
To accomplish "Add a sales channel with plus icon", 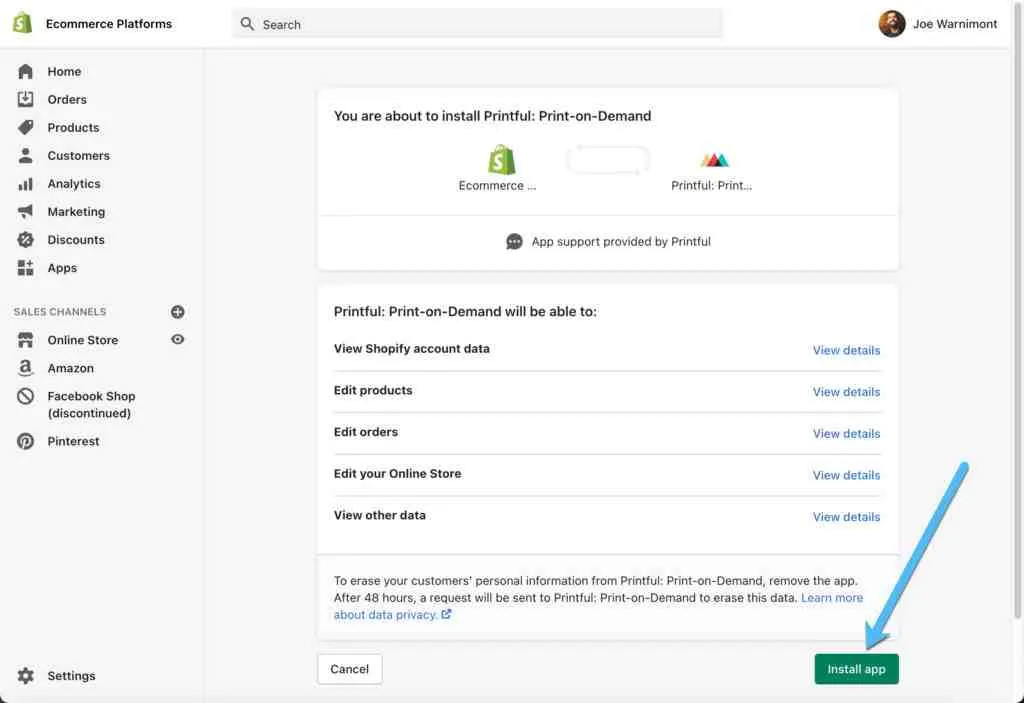I will point(178,312).
